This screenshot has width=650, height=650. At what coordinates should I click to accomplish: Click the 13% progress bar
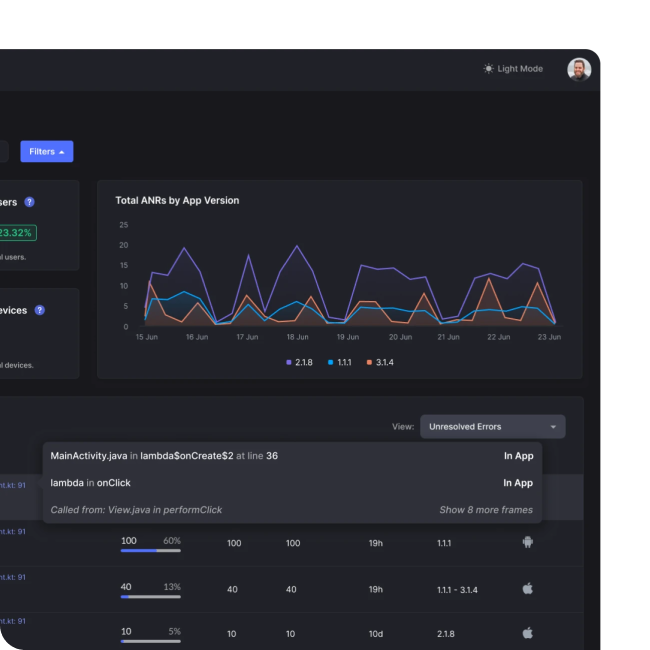pos(151,597)
